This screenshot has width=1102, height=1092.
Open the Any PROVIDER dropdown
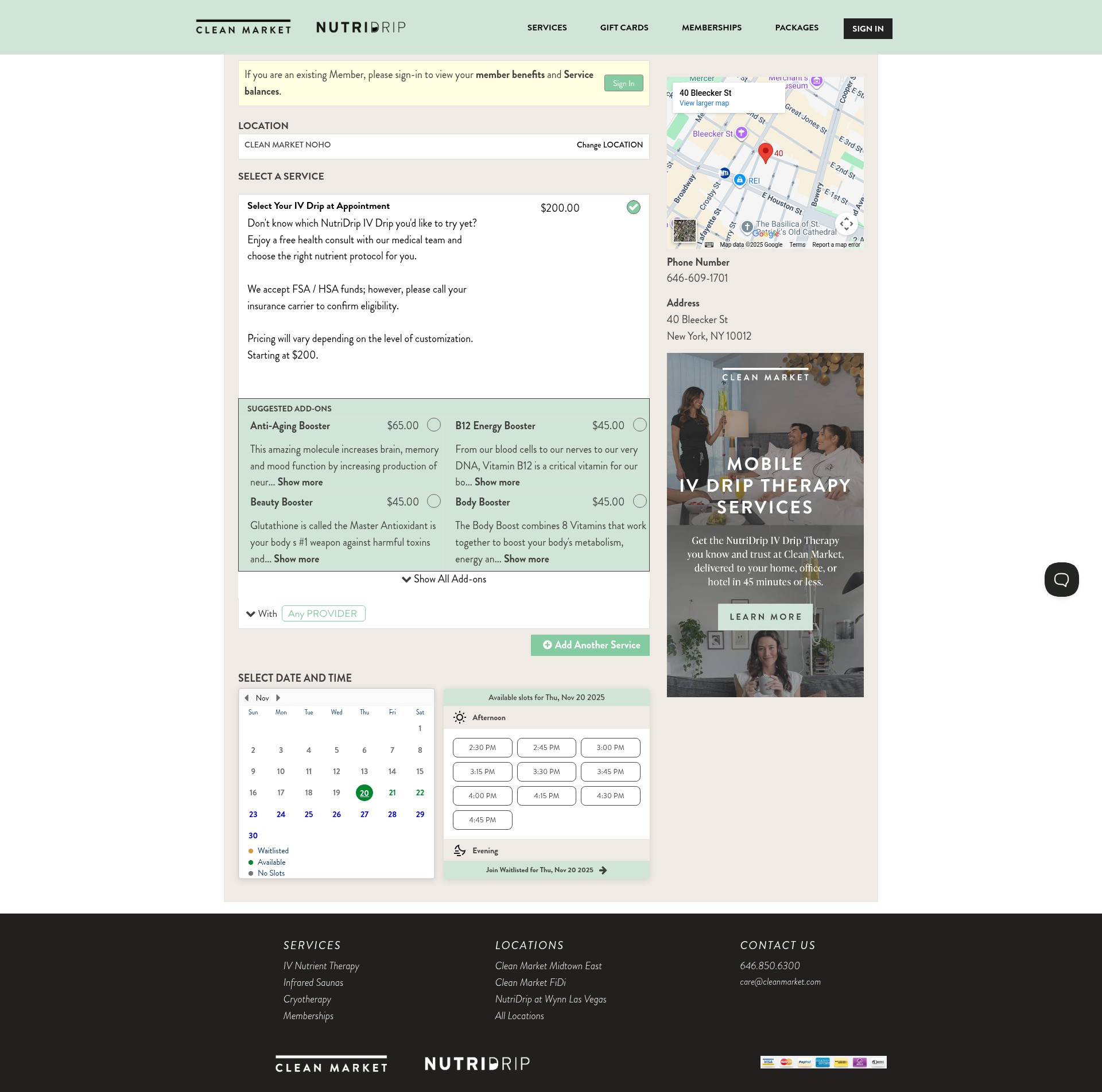[x=323, y=614]
